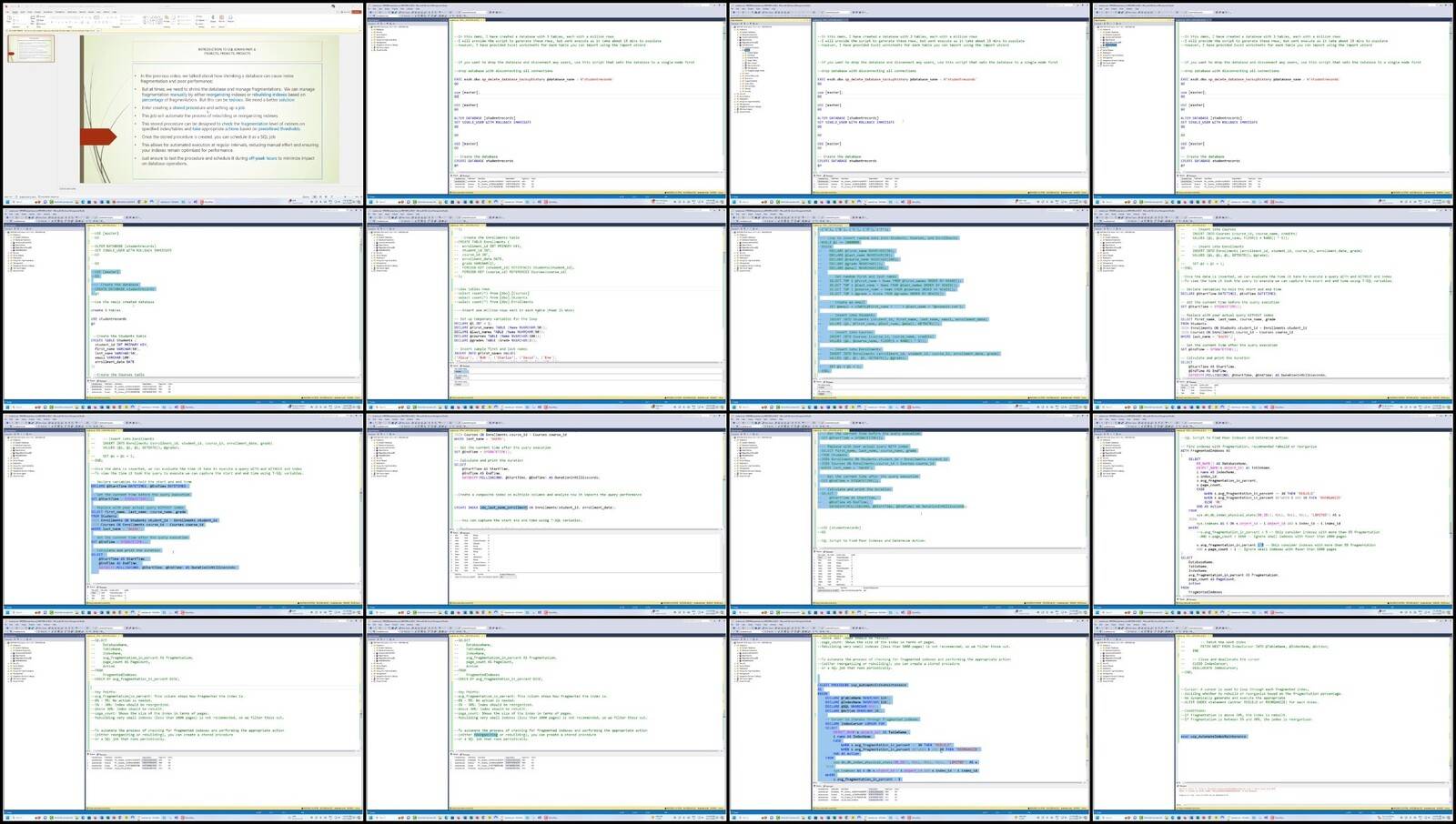The image size is (1456, 824).
Task: Open the frame with the CREATE TABLE Students script
Action: [182, 309]
